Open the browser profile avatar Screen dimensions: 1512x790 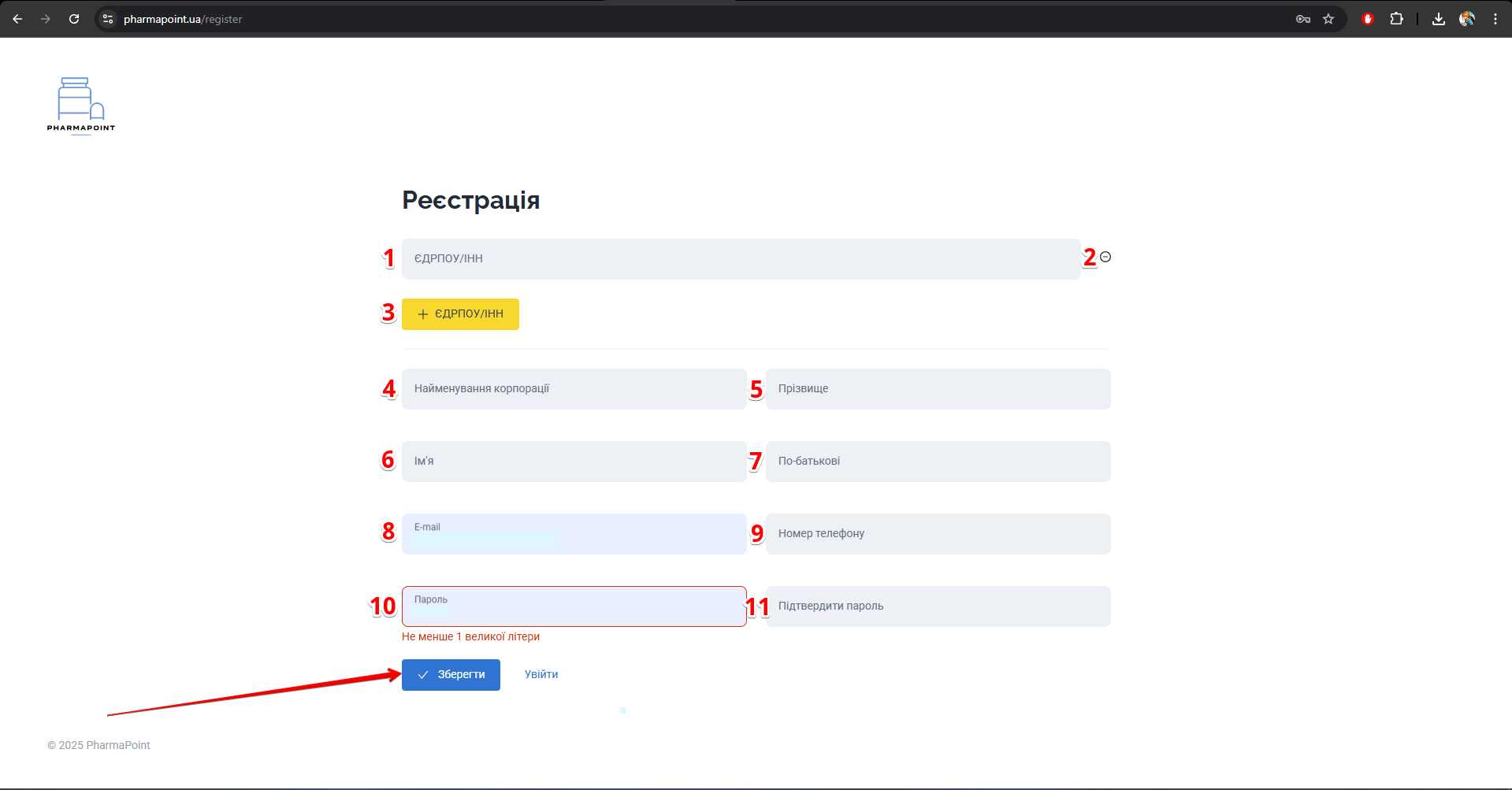pyautogui.click(x=1467, y=19)
